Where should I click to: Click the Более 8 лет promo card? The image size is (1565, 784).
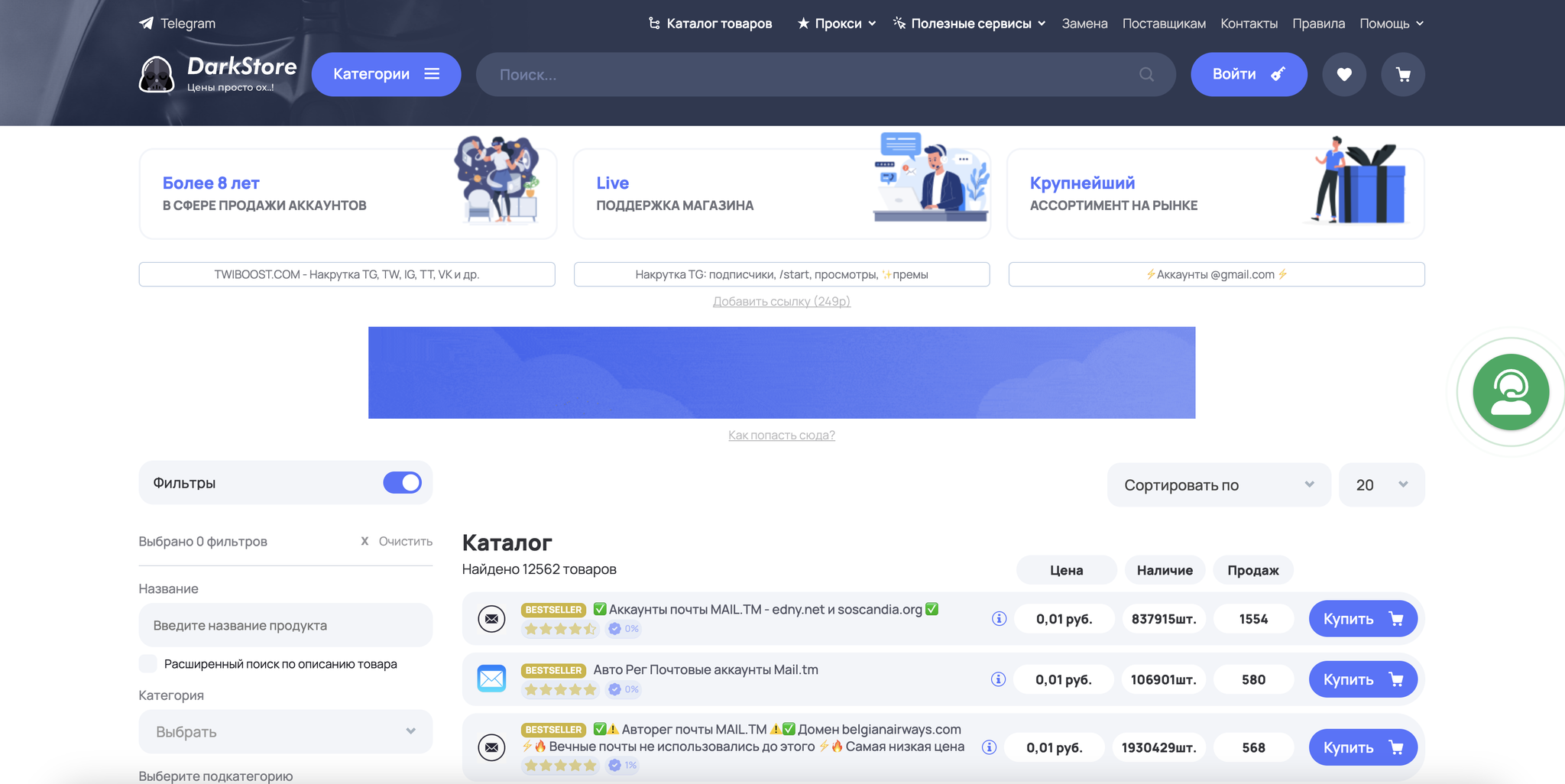(x=348, y=193)
